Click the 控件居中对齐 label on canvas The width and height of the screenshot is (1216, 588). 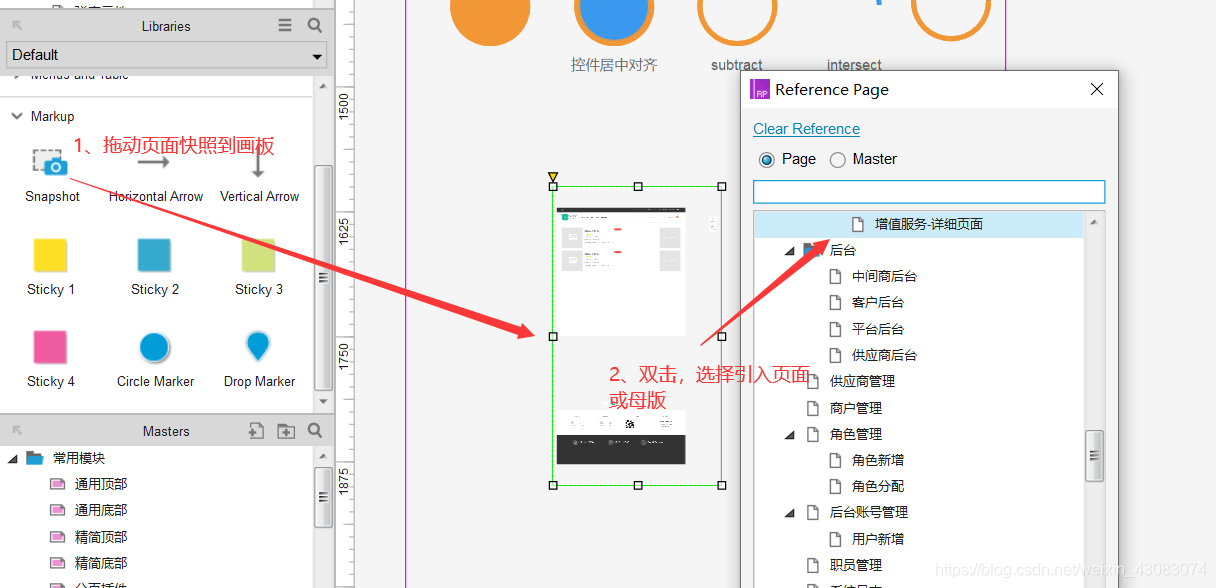point(614,65)
